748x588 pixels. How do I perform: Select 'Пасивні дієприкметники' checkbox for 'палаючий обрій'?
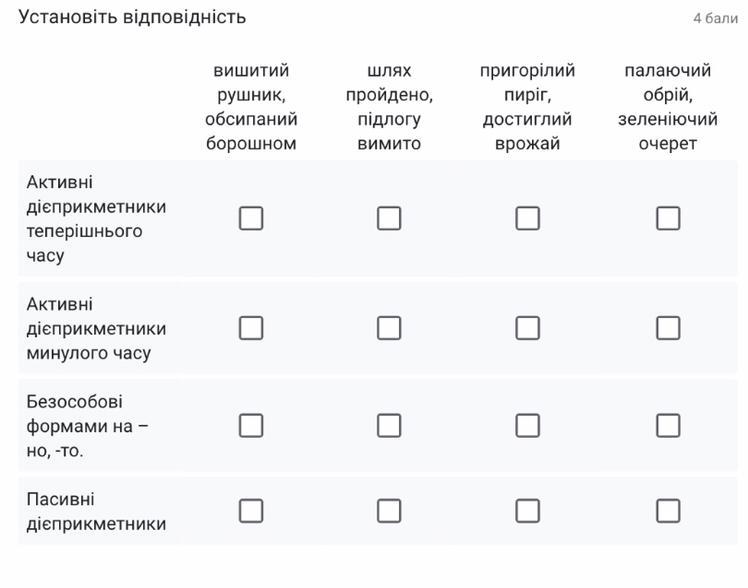668,511
